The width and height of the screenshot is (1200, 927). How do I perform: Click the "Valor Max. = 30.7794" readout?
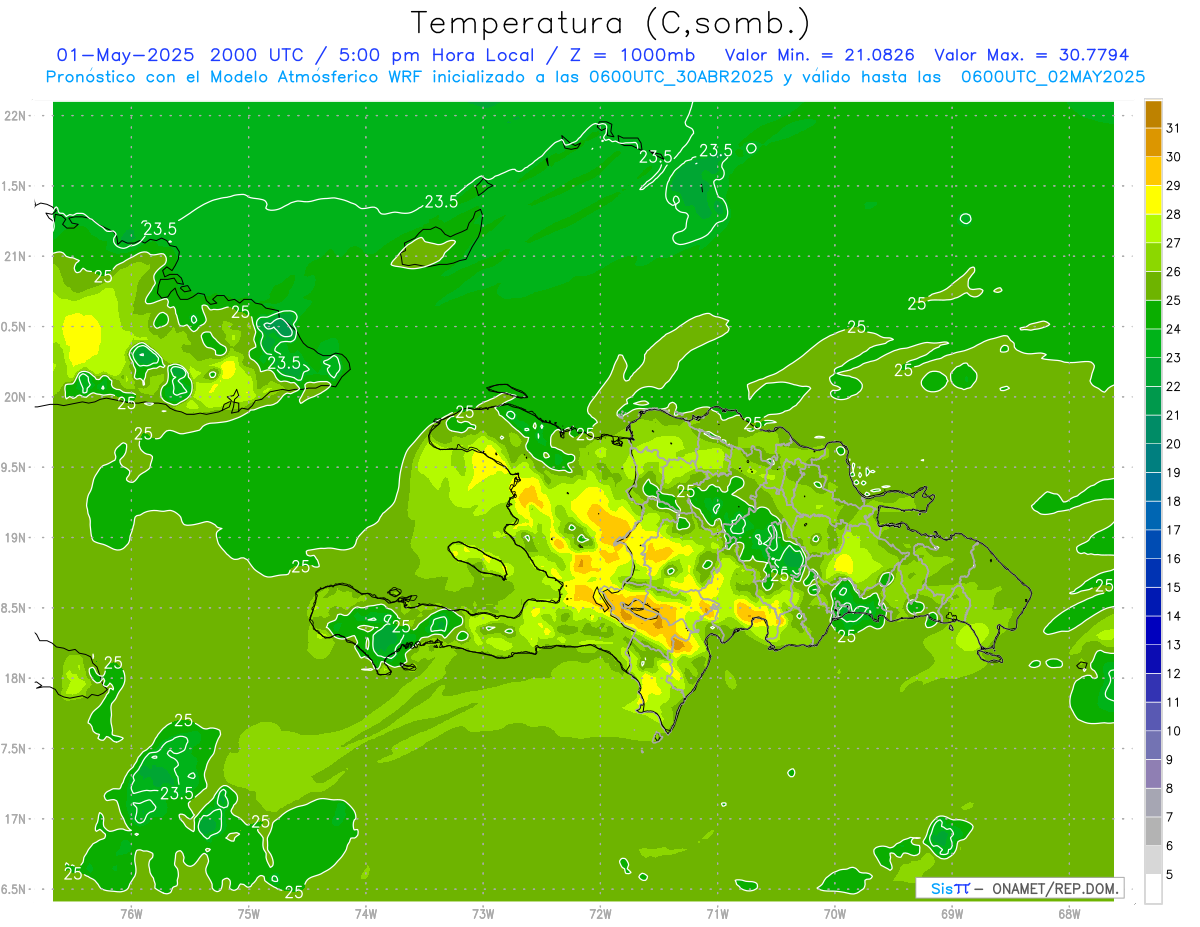point(1031,55)
